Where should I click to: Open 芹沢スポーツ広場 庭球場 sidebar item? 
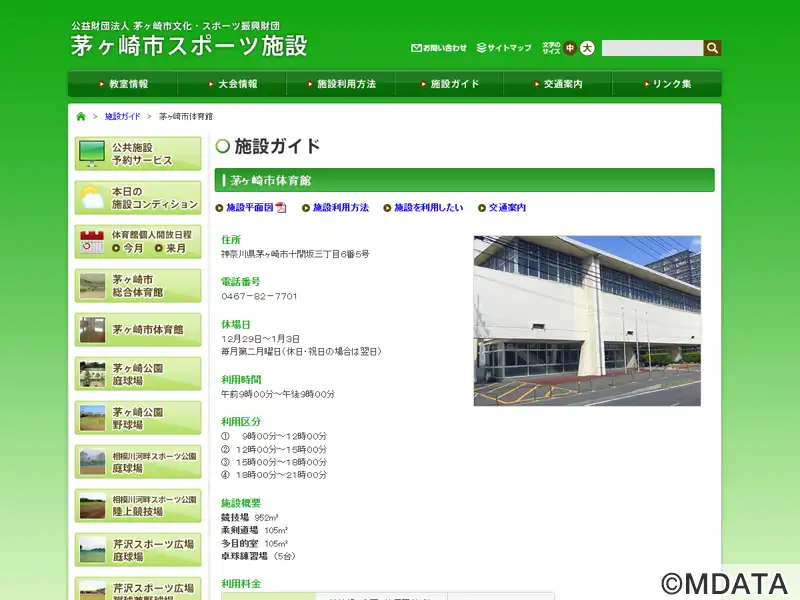click(x=138, y=550)
